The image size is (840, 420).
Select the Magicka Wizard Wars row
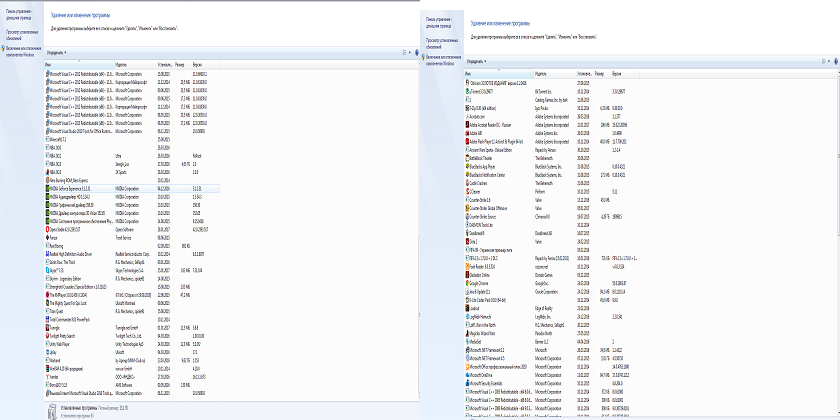tap(552, 333)
